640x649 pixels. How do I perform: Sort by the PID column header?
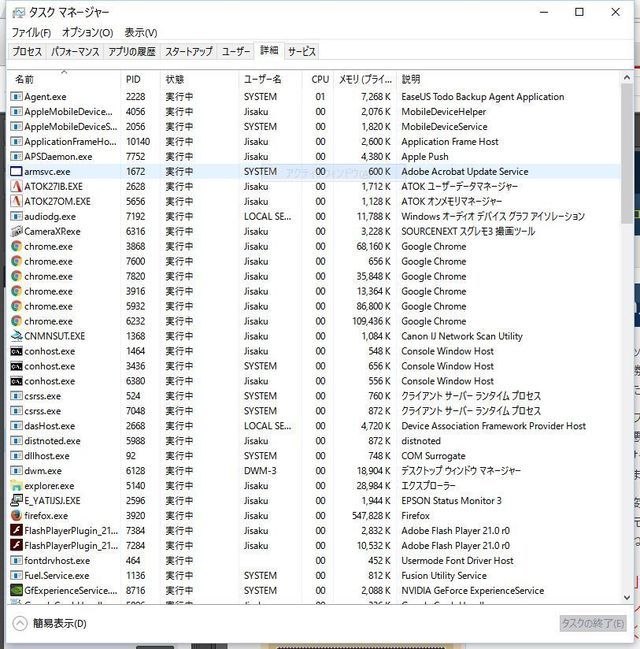[x=140, y=79]
